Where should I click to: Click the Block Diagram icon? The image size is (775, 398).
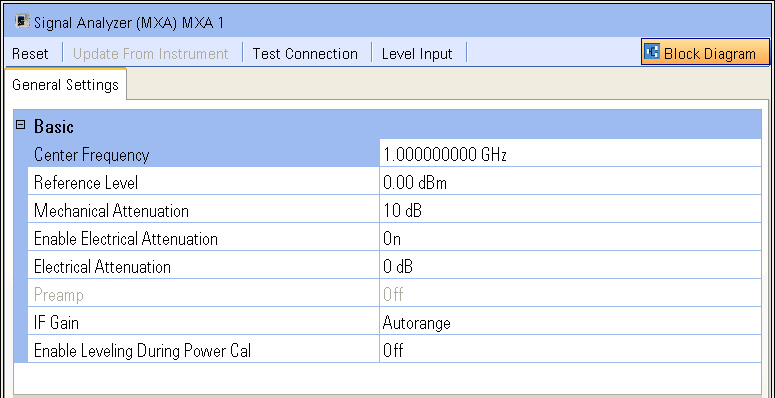[652, 52]
